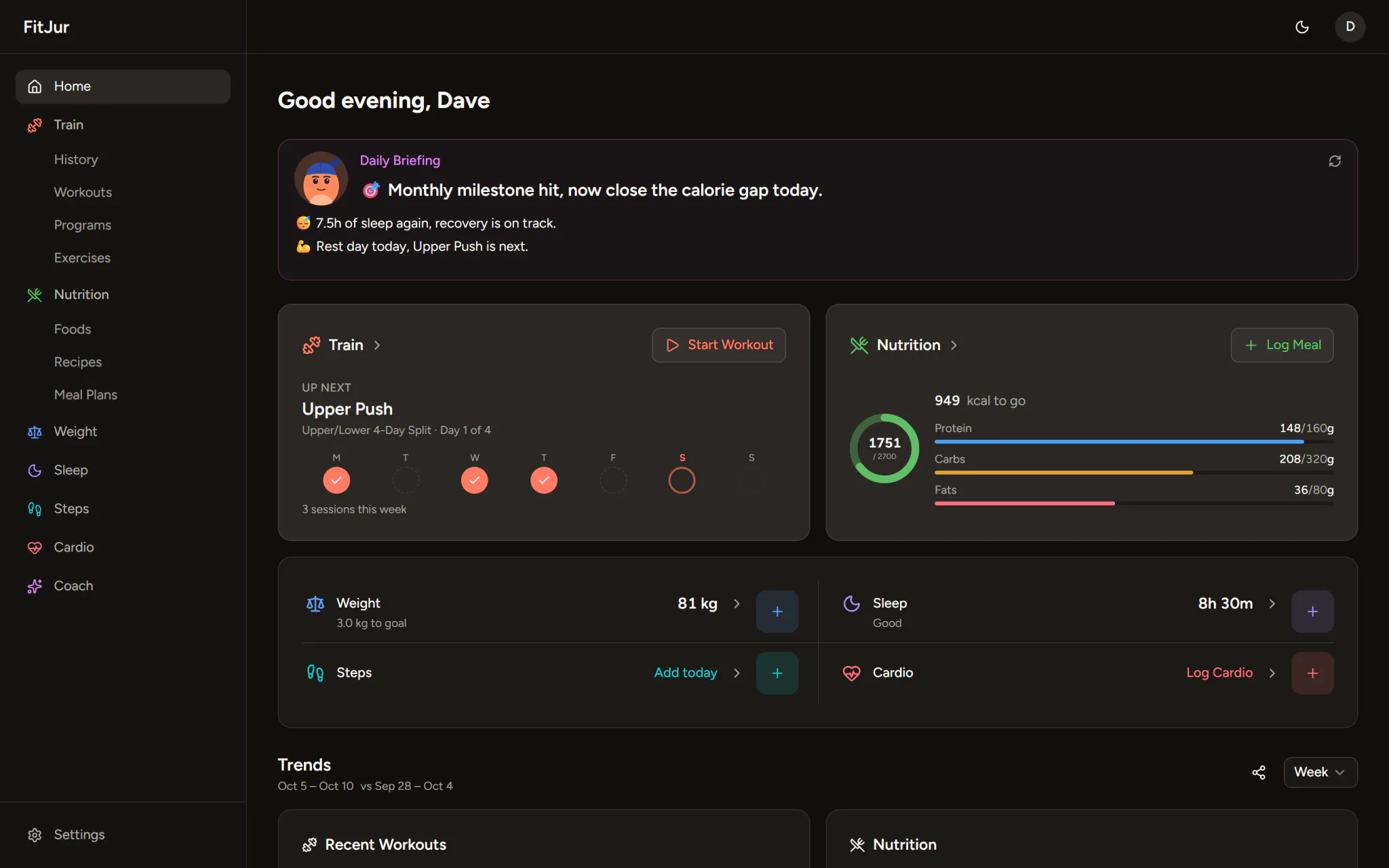Image resolution: width=1389 pixels, height=868 pixels.
Task: Expand the Train card chevron
Action: (377, 345)
